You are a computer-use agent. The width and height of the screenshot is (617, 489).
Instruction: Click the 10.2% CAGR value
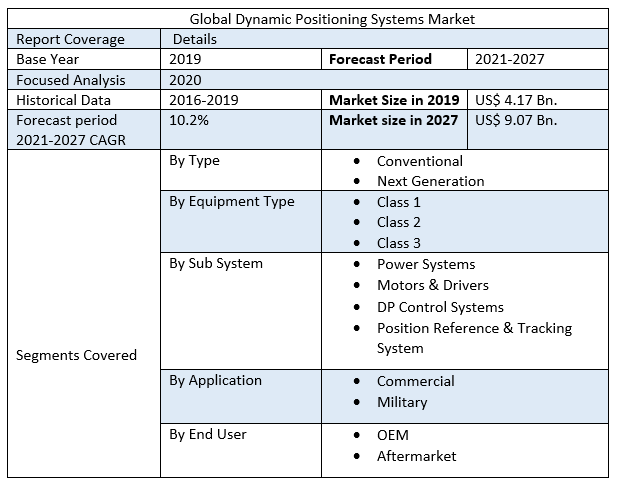189,120
